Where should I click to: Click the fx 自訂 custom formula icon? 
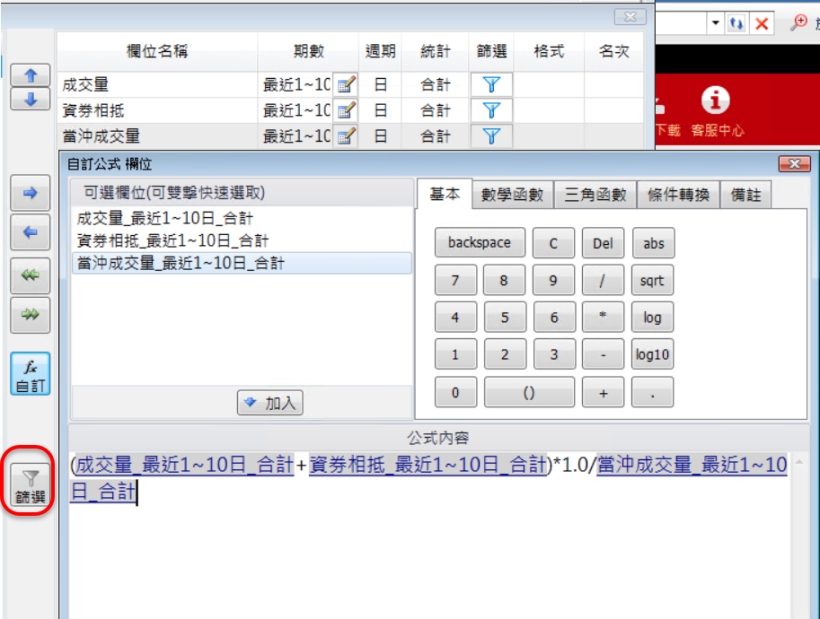29,371
